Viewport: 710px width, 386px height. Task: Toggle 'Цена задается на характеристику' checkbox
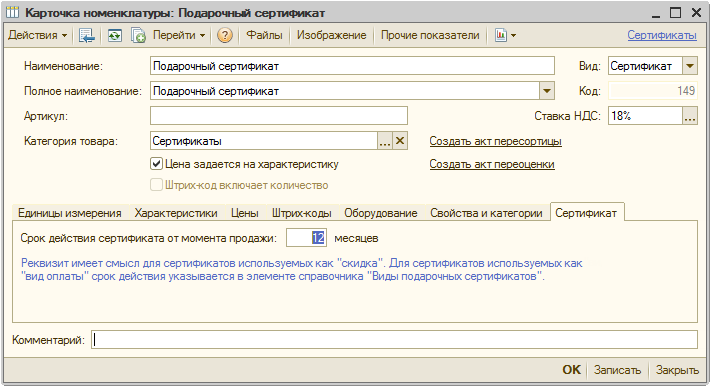[156, 164]
